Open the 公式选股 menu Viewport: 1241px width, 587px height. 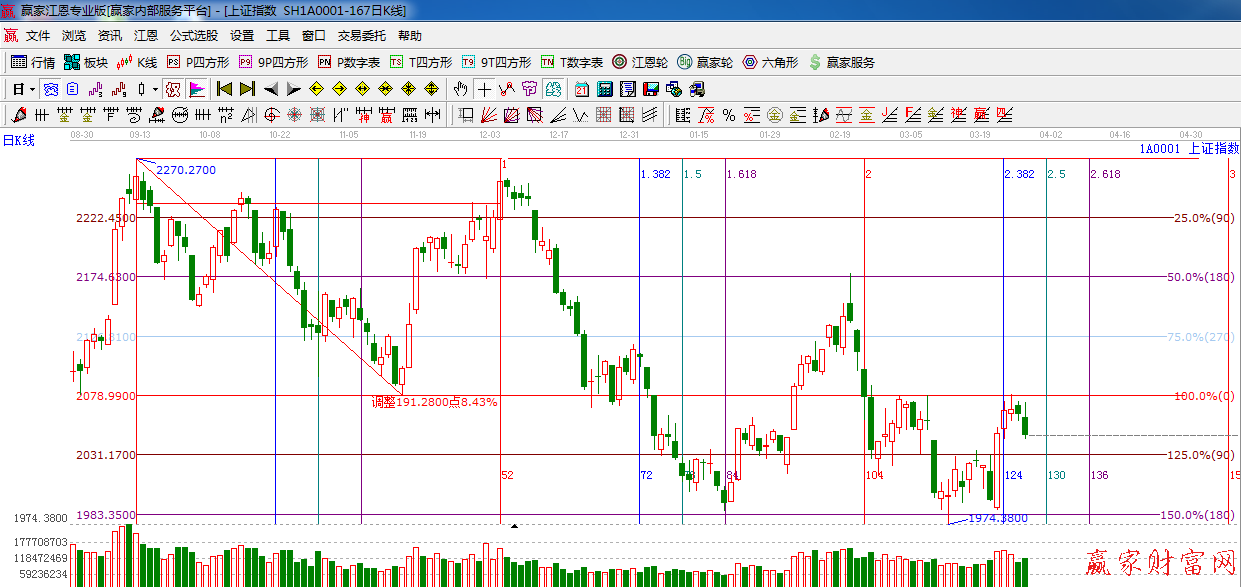click(193, 35)
